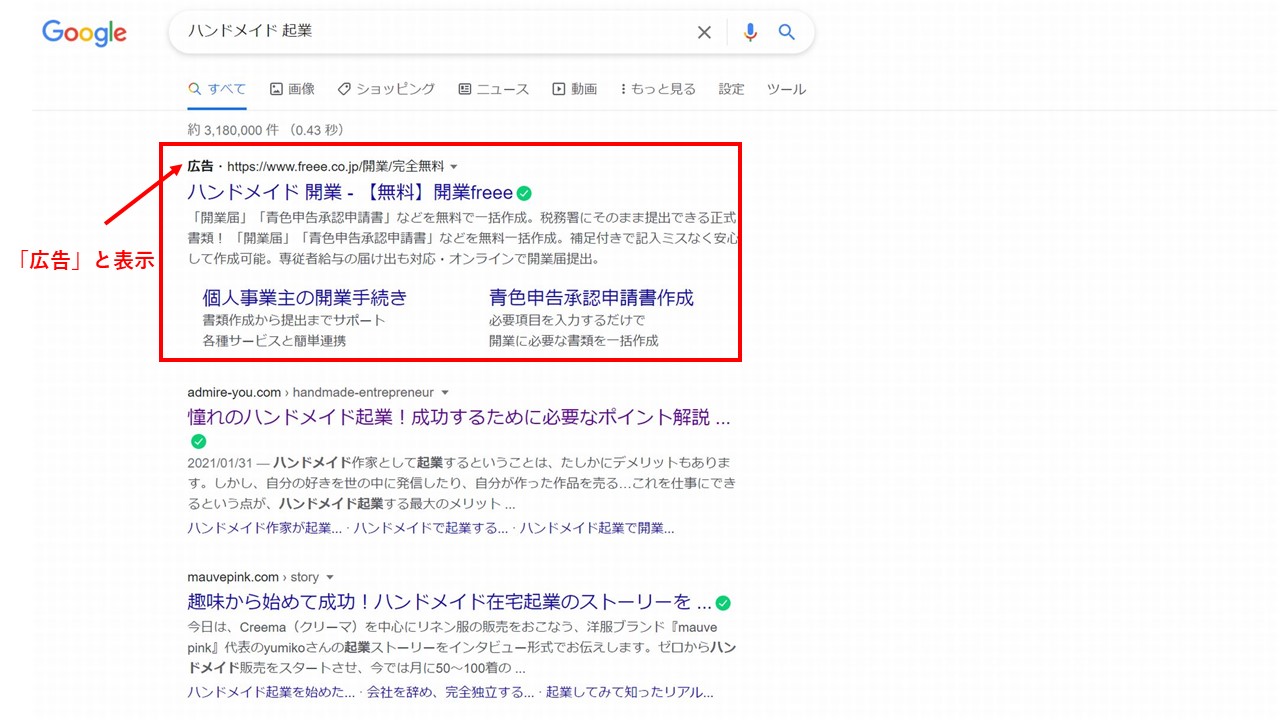Open result 趣味から始めて成功！ハンドメイド在宅起業

(x=449, y=603)
